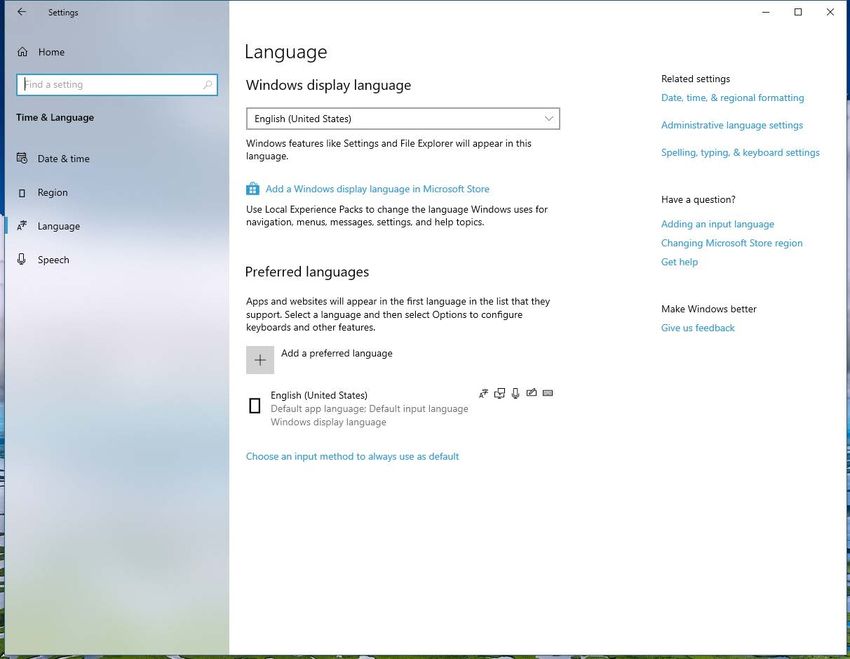Click the magnifier icon in search box
The height and width of the screenshot is (659, 850).
[x=207, y=85]
